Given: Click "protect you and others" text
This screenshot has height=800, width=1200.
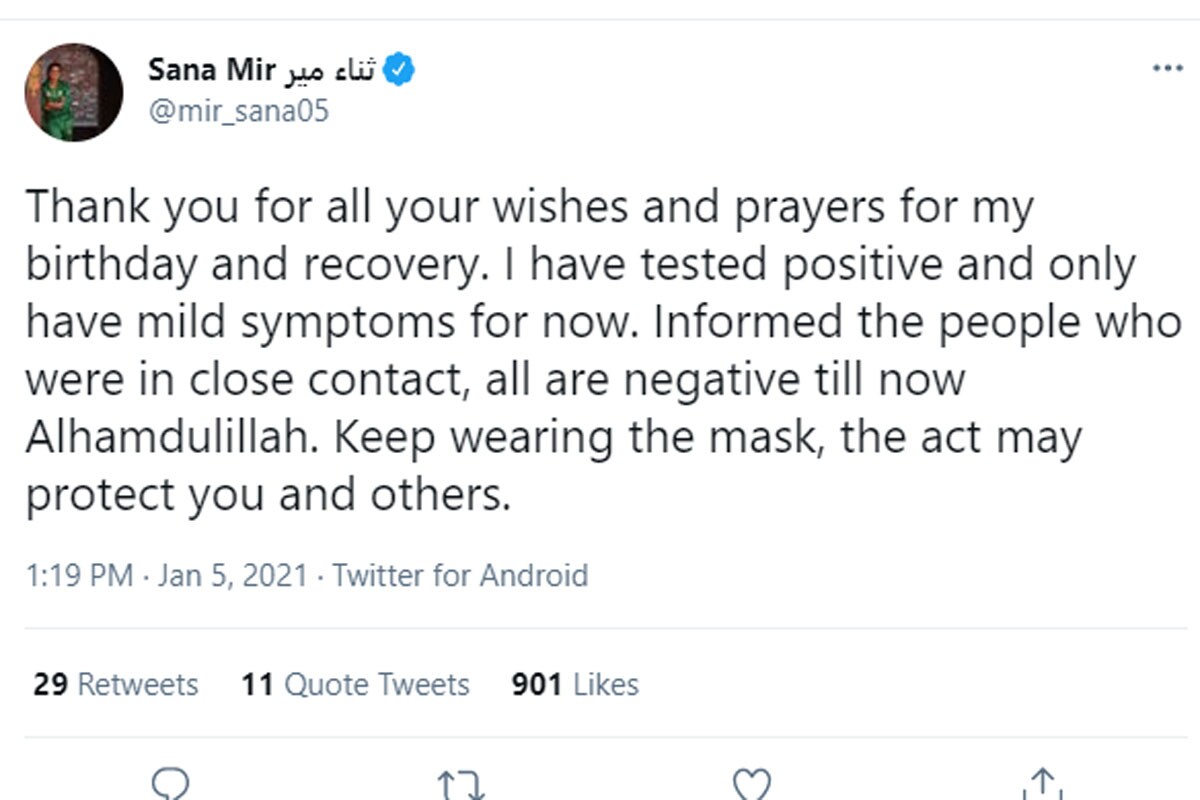Looking at the screenshot, I should (x=267, y=496).
